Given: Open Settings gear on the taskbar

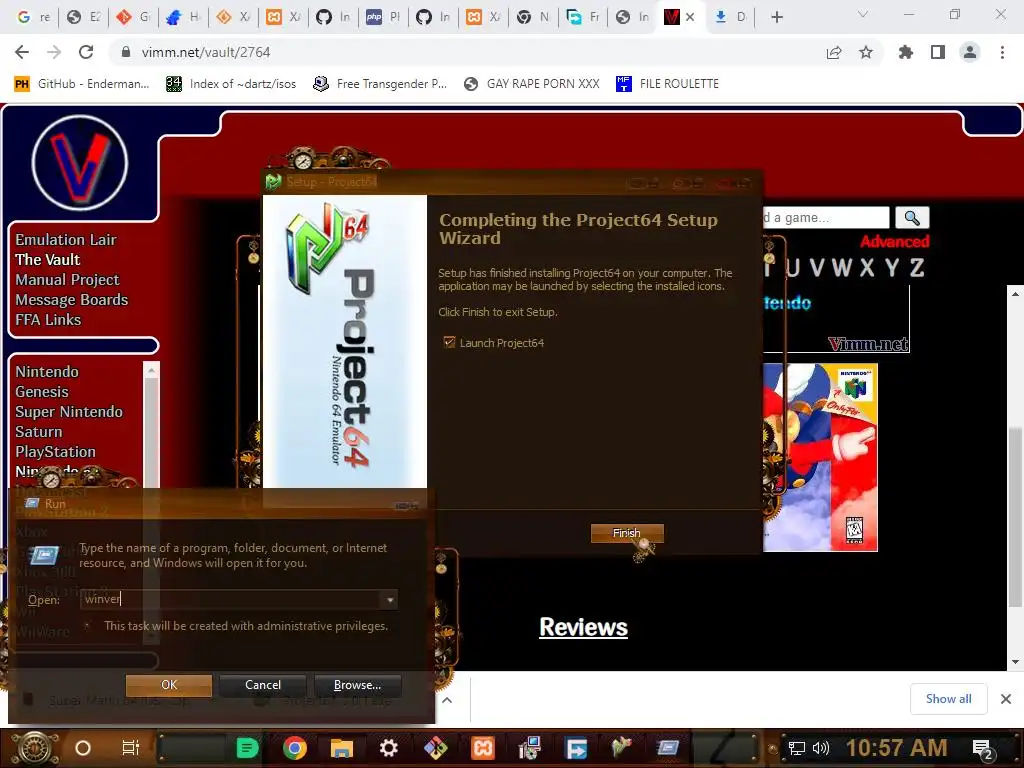Looking at the screenshot, I should 389,748.
